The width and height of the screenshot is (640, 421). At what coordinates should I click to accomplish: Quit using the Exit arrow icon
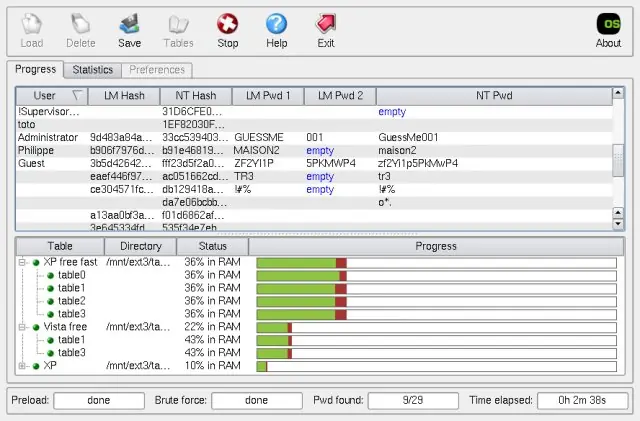[326, 24]
